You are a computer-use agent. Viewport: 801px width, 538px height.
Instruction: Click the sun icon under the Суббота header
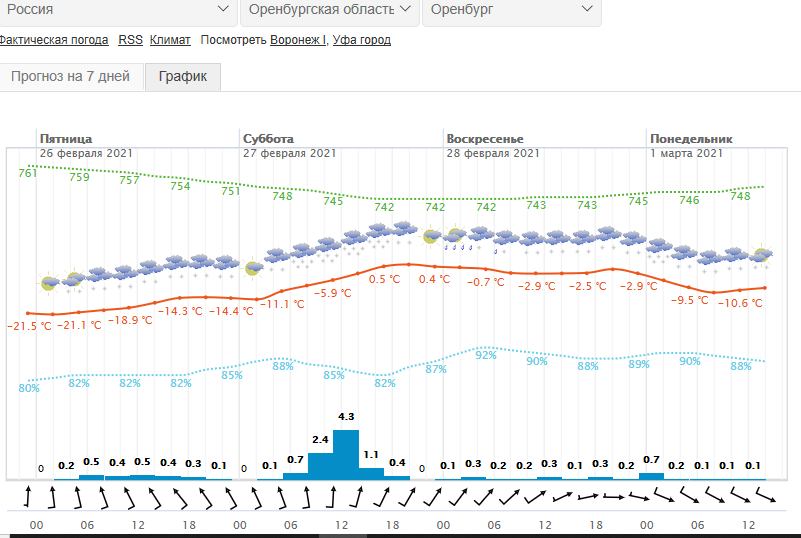[253, 268]
